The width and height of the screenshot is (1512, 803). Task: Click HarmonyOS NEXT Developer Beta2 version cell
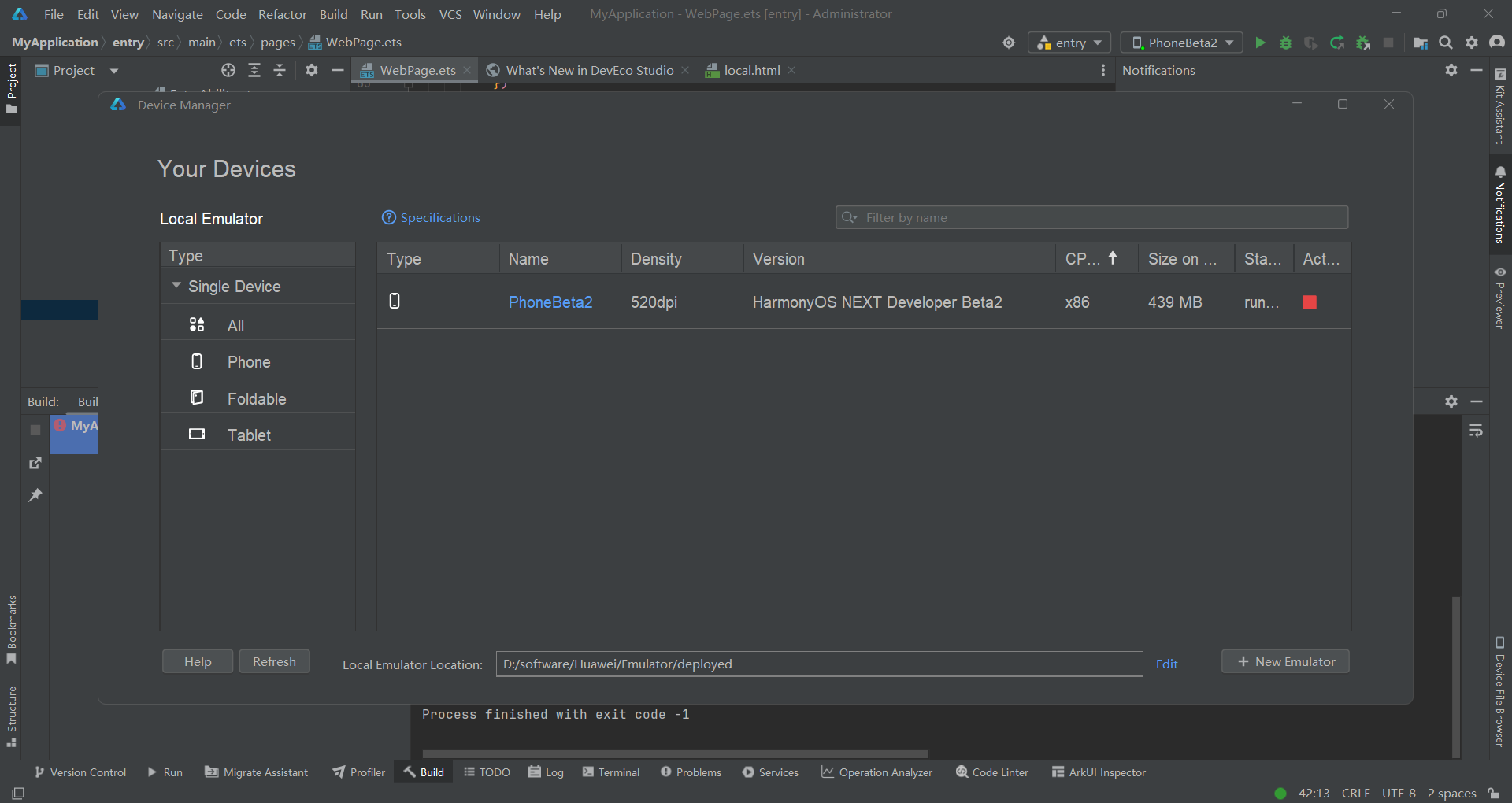click(877, 302)
